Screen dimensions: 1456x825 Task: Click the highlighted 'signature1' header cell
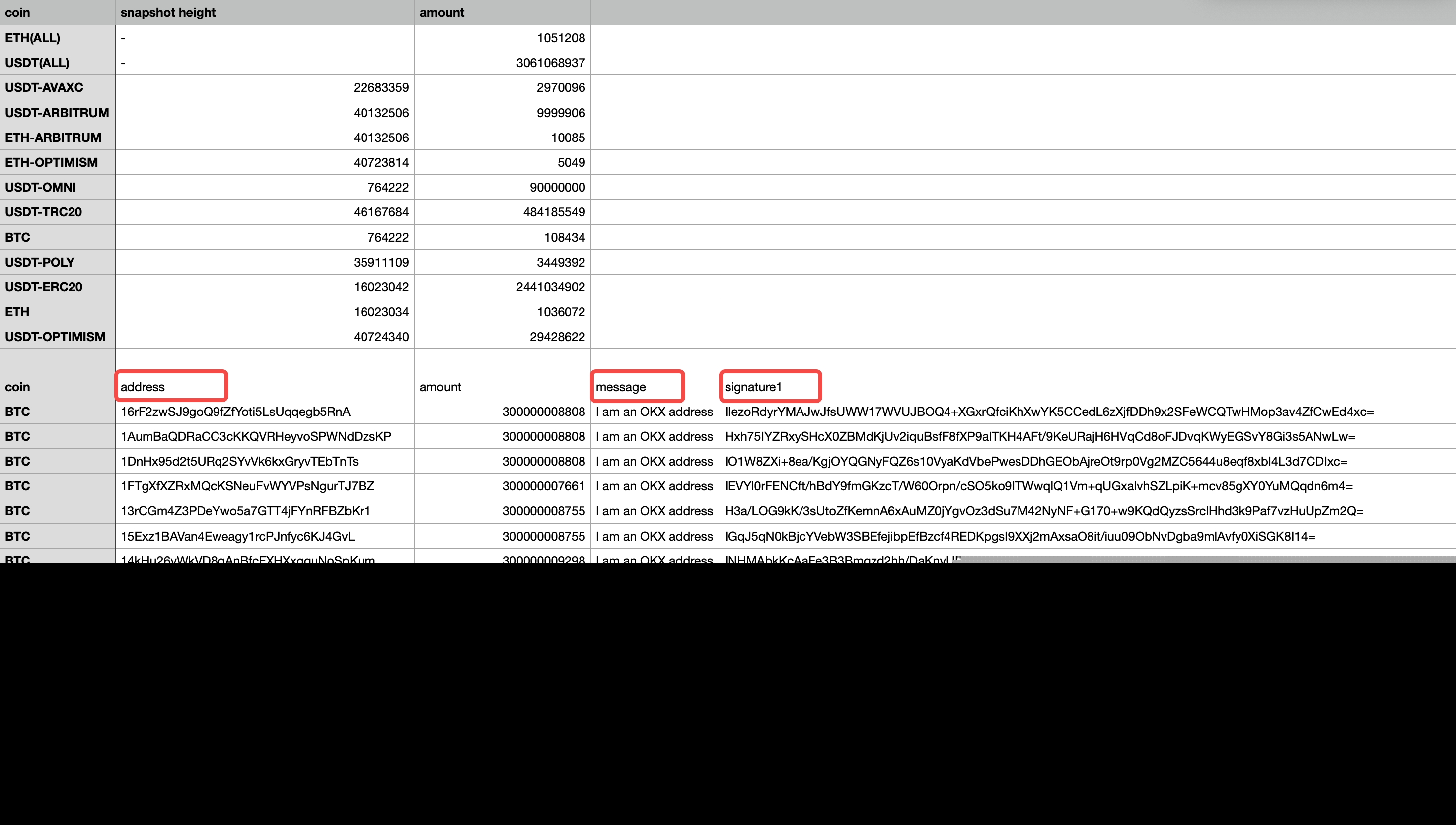tap(770, 387)
